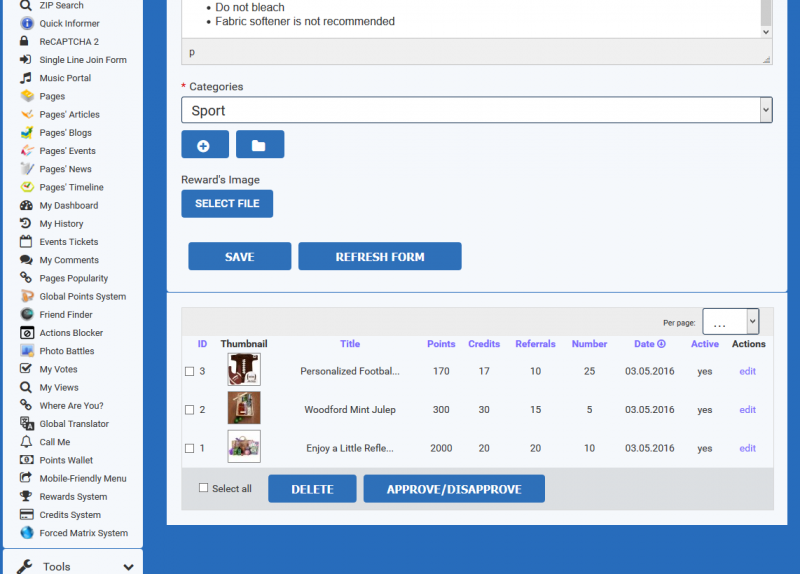Sort table by Credits column
Image resolution: width=800 pixels, height=574 pixels.
[x=484, y=344]
